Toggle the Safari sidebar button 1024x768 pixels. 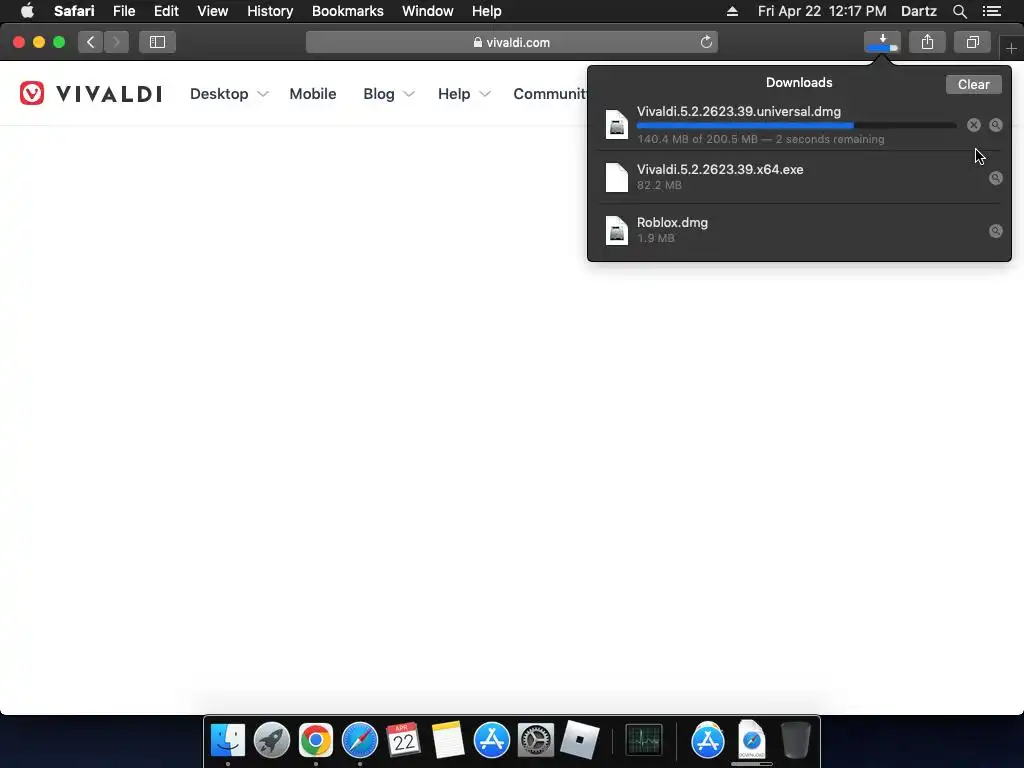tap(157, 42)
